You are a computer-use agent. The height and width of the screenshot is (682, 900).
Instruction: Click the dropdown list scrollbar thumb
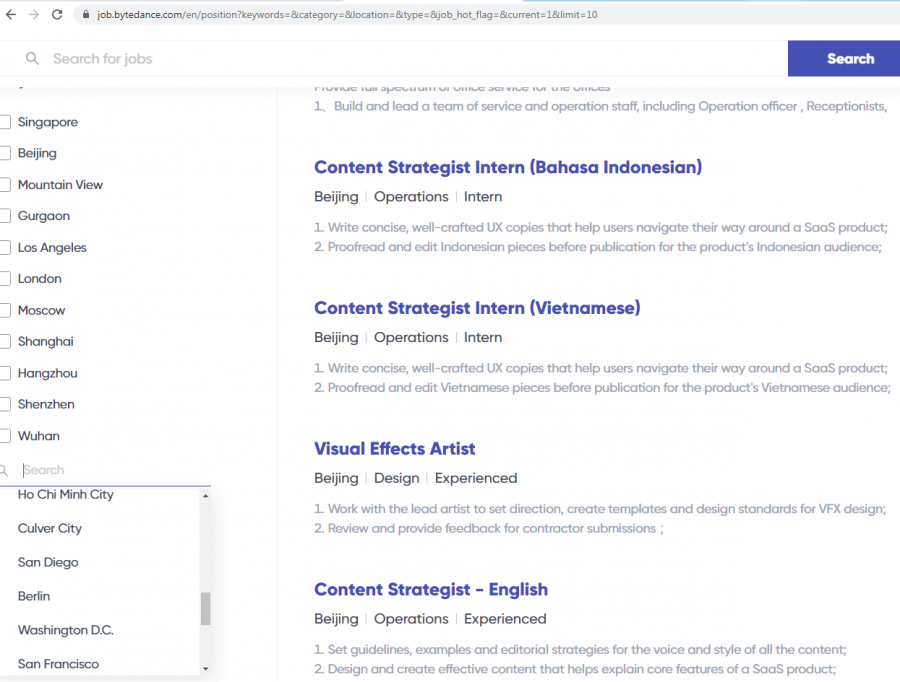(x=205, y=608)
